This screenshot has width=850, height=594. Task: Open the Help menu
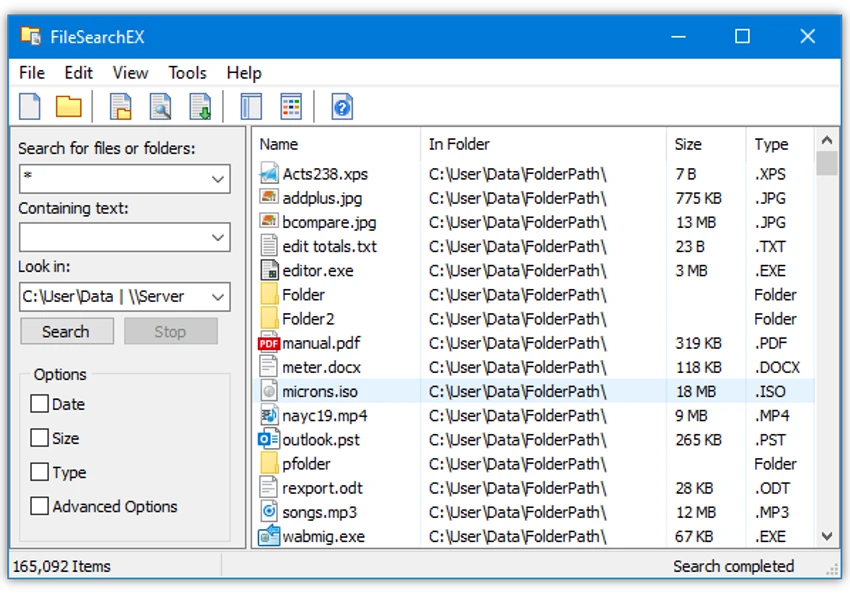coord(244,73)
